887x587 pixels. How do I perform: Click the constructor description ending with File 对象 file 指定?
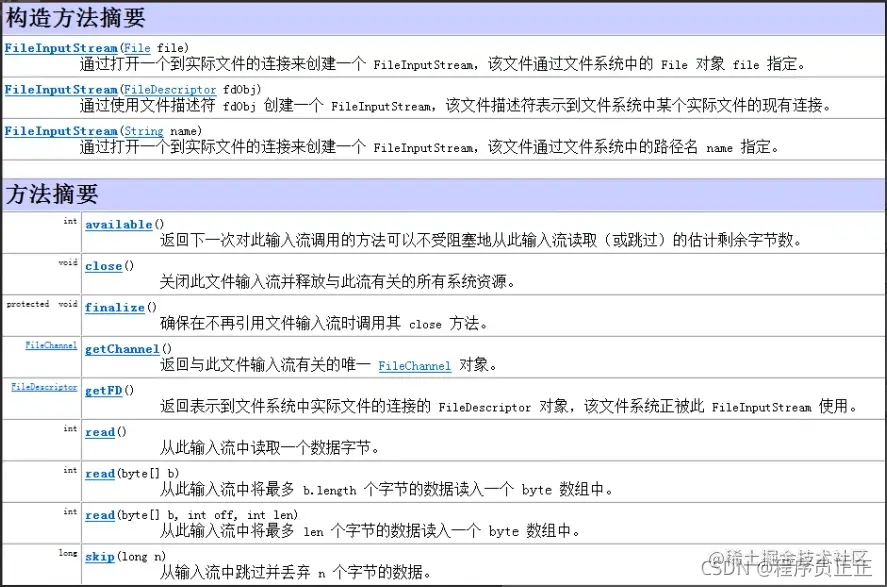click(442, 64)
